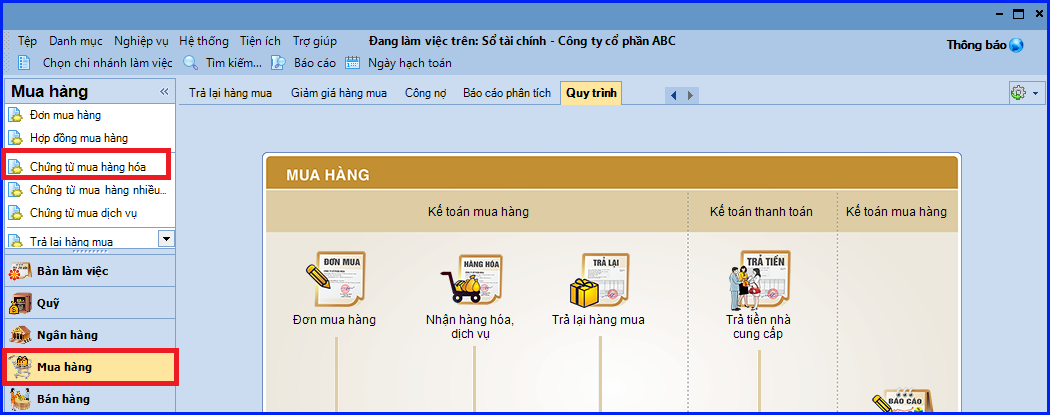The height and width of the screenshot is (415, 1050).
Task: Click the Mua hàng shopping cart icon
Action: pyautogui.click(x=20, y=367)
